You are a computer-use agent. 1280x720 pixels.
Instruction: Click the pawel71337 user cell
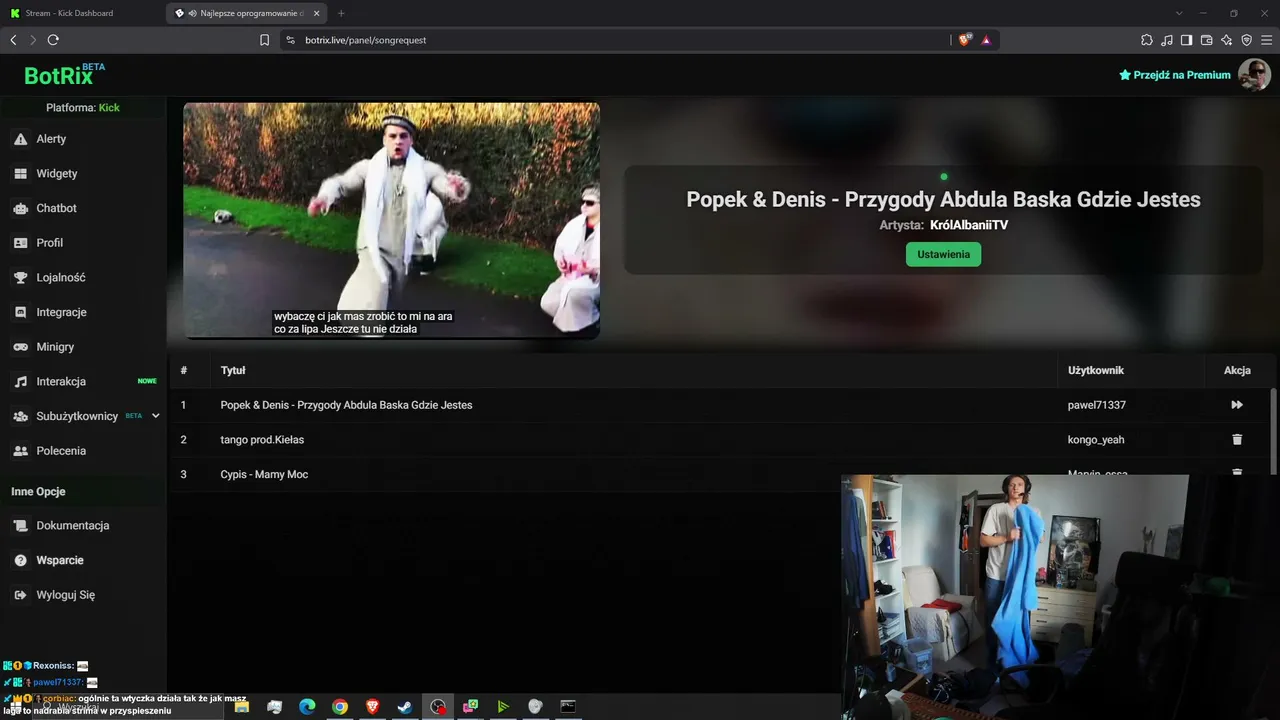click(x=1096, y=405)
